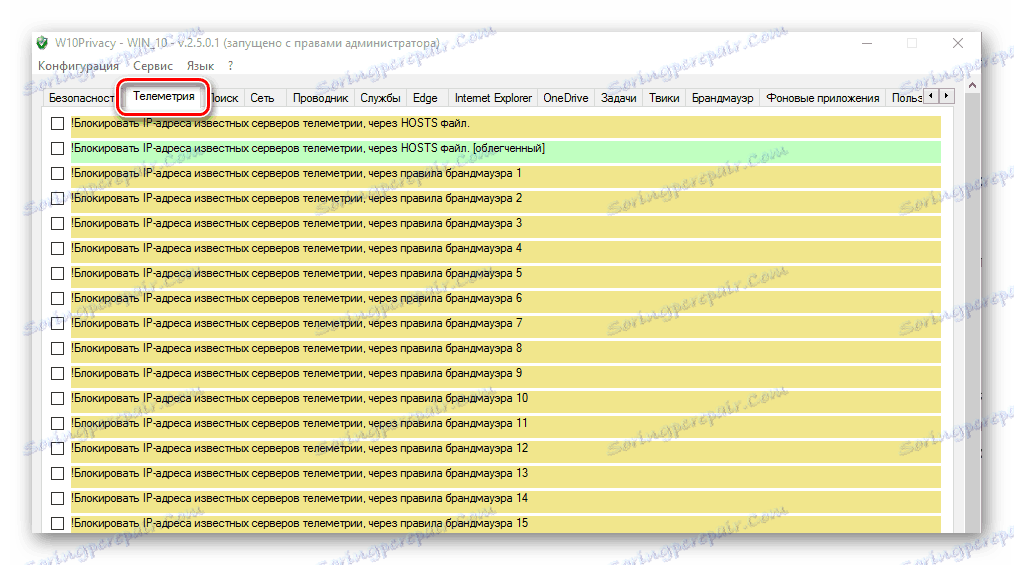Toggle firewall rules 8 checkbox
This screenshot has width=1014, height=565.
pos(58,348)
